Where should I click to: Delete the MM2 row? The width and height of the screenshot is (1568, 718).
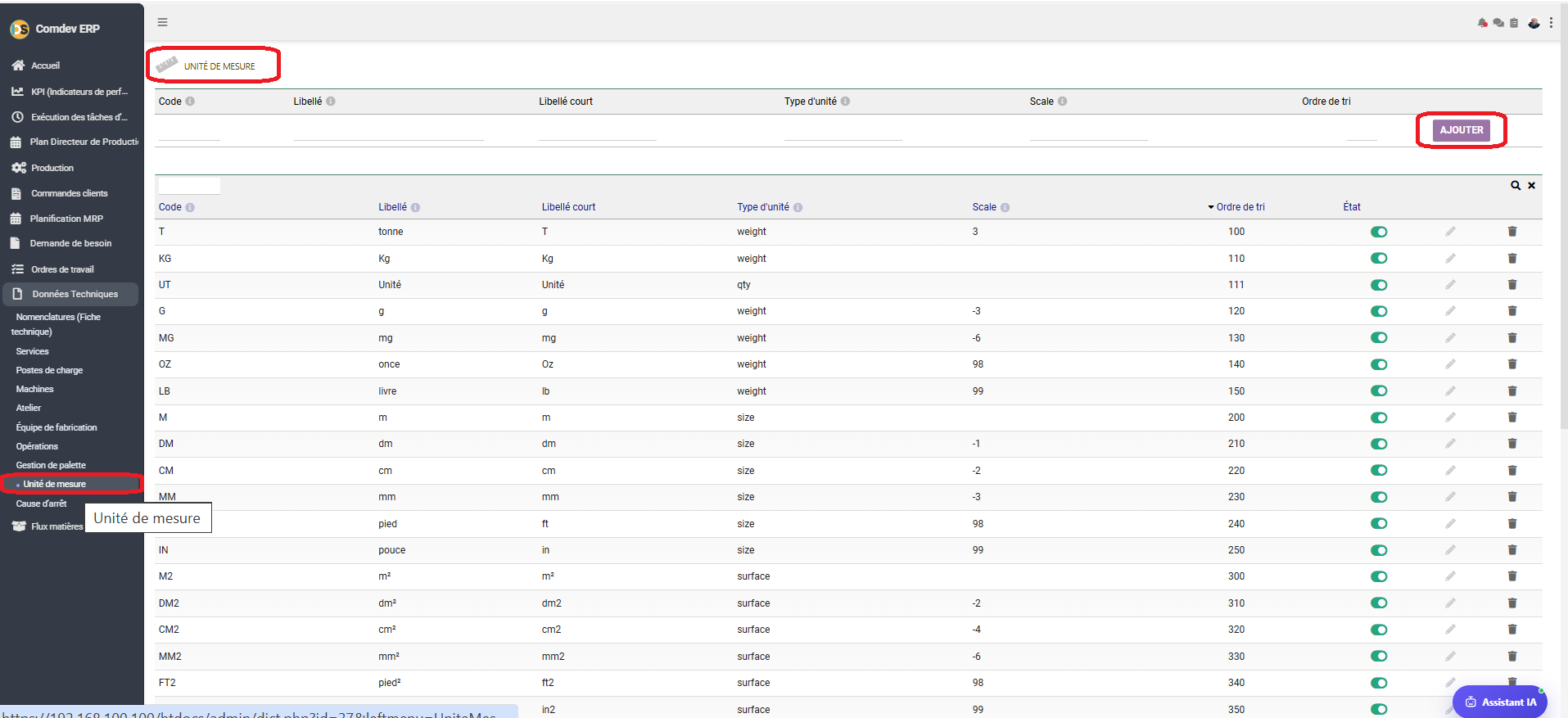point(1512,657)
